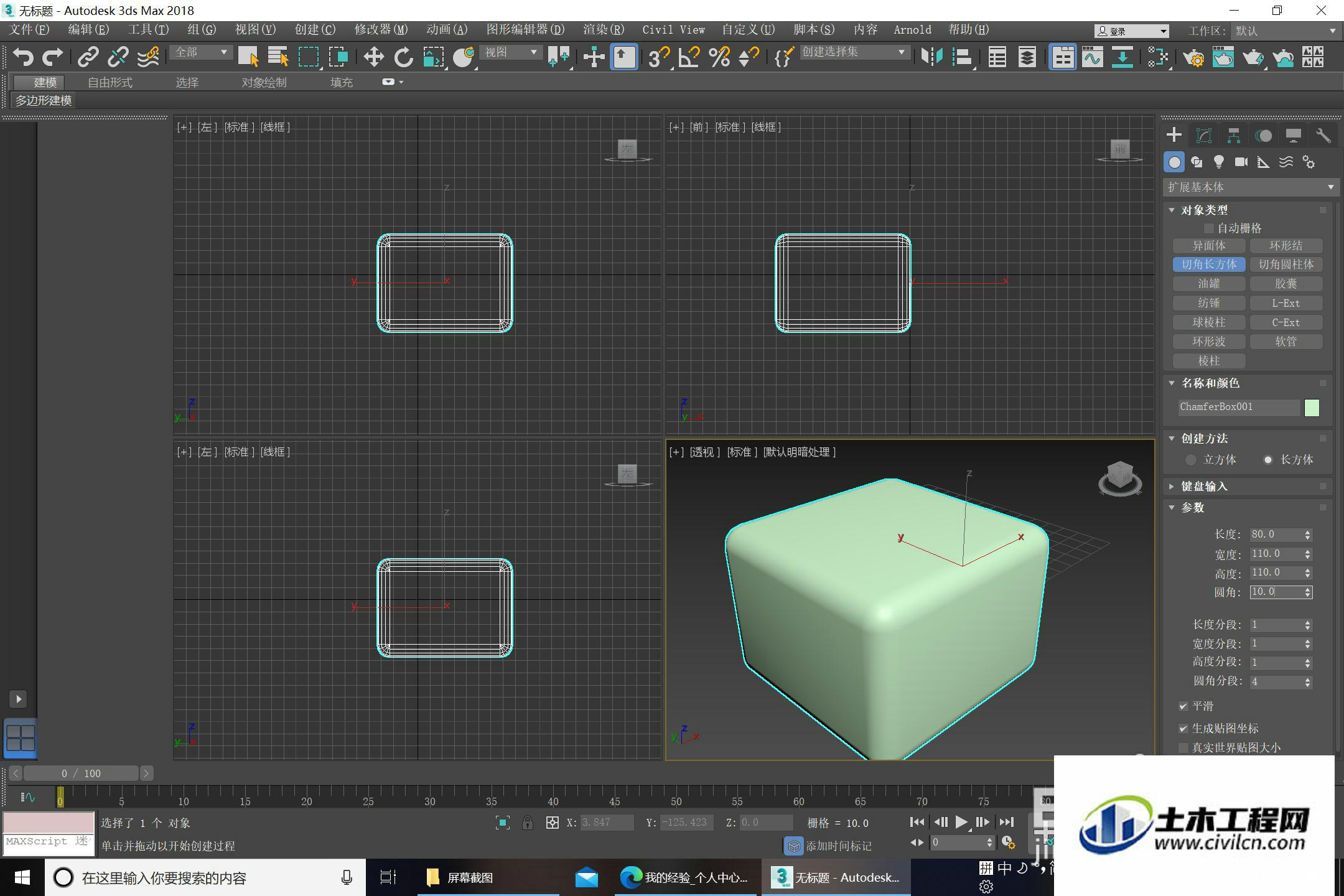
Task: Click the 多边形建模 panel button
Action: click(44, 100)
